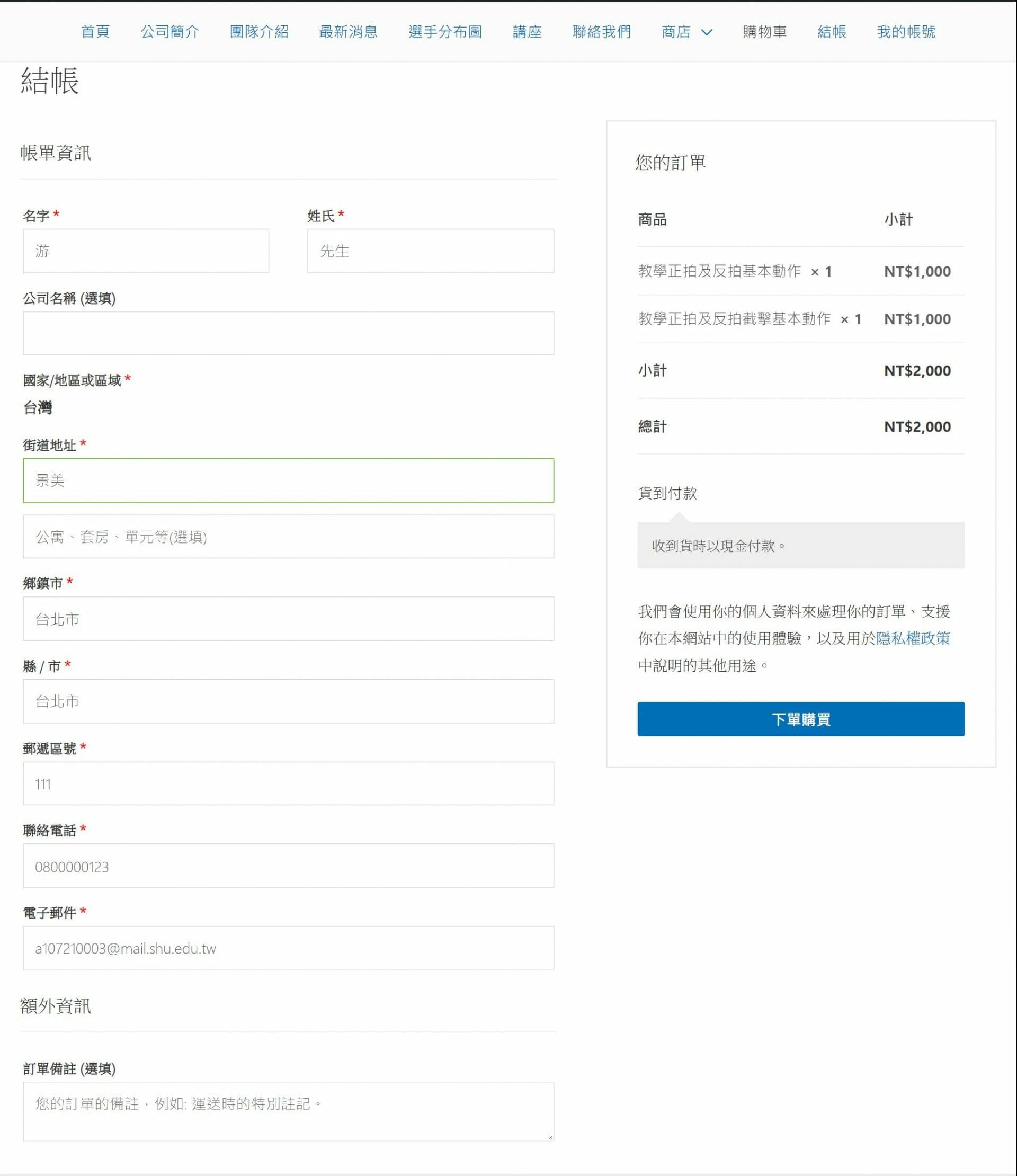This screenshot has height=1176, width=1017.
Task: Click the 名字 input field
Action: point(146,251)
